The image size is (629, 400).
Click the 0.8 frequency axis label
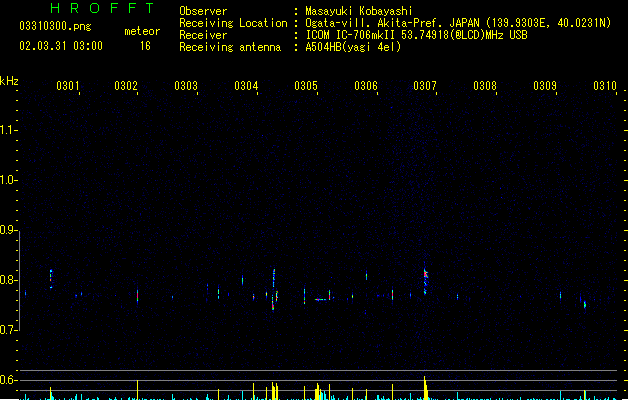coord(7,280)
